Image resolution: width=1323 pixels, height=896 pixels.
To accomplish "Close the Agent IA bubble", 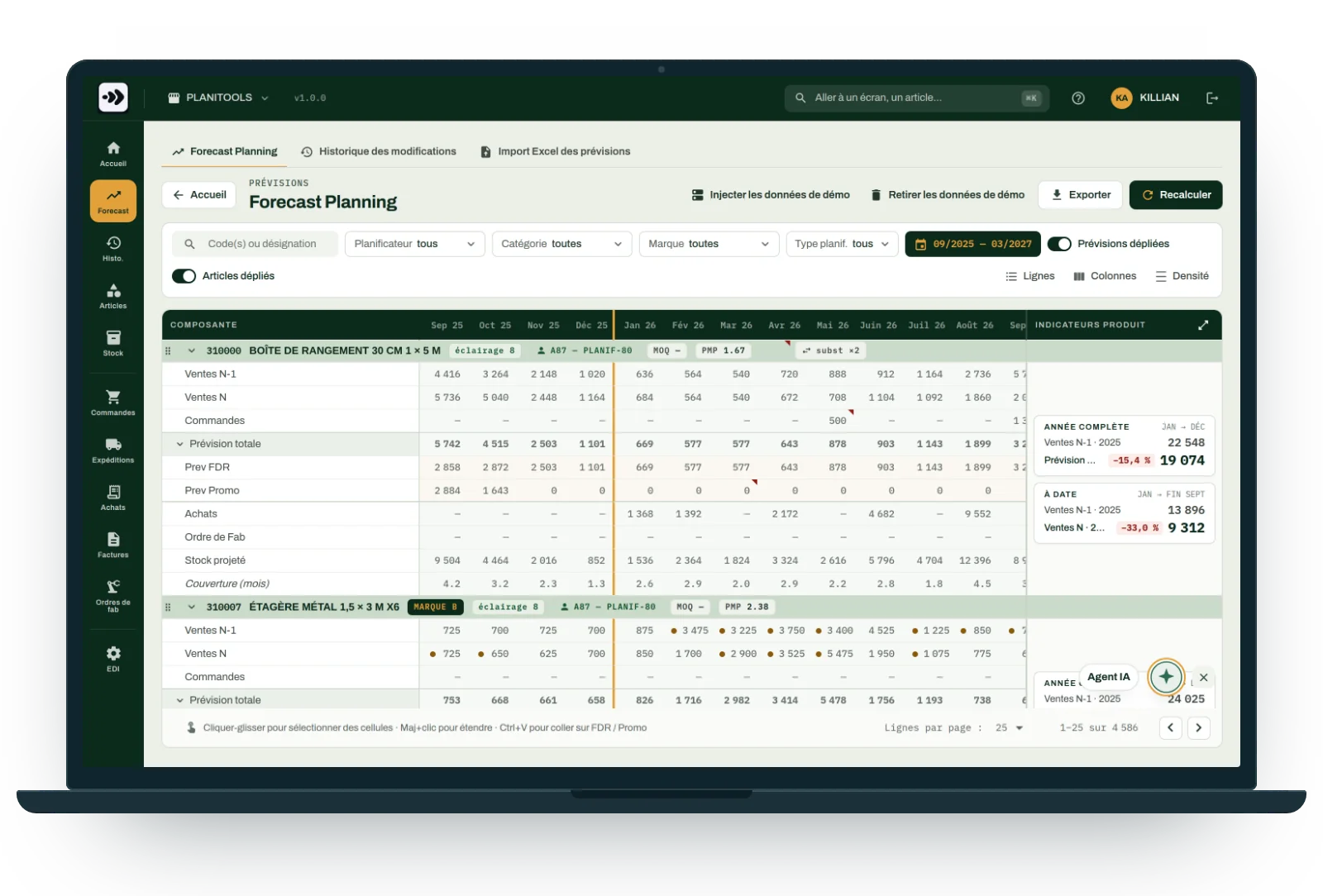I will coord(1204,677).
